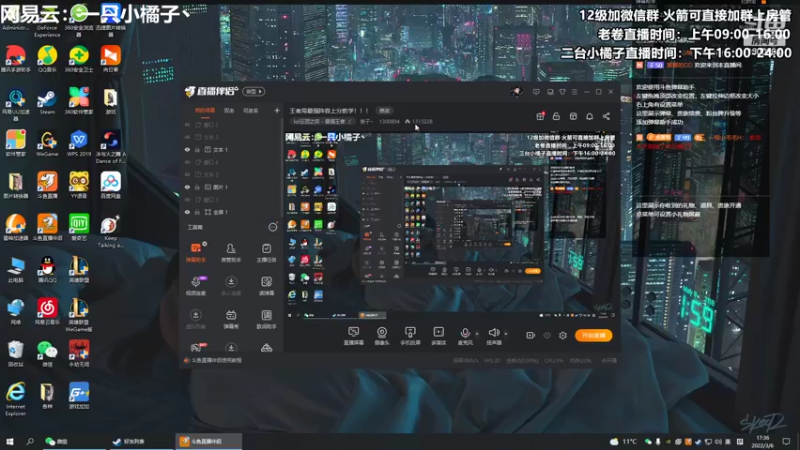Open the skin icon in the title bar
The image size is (800, 450).
click(562, 92)
